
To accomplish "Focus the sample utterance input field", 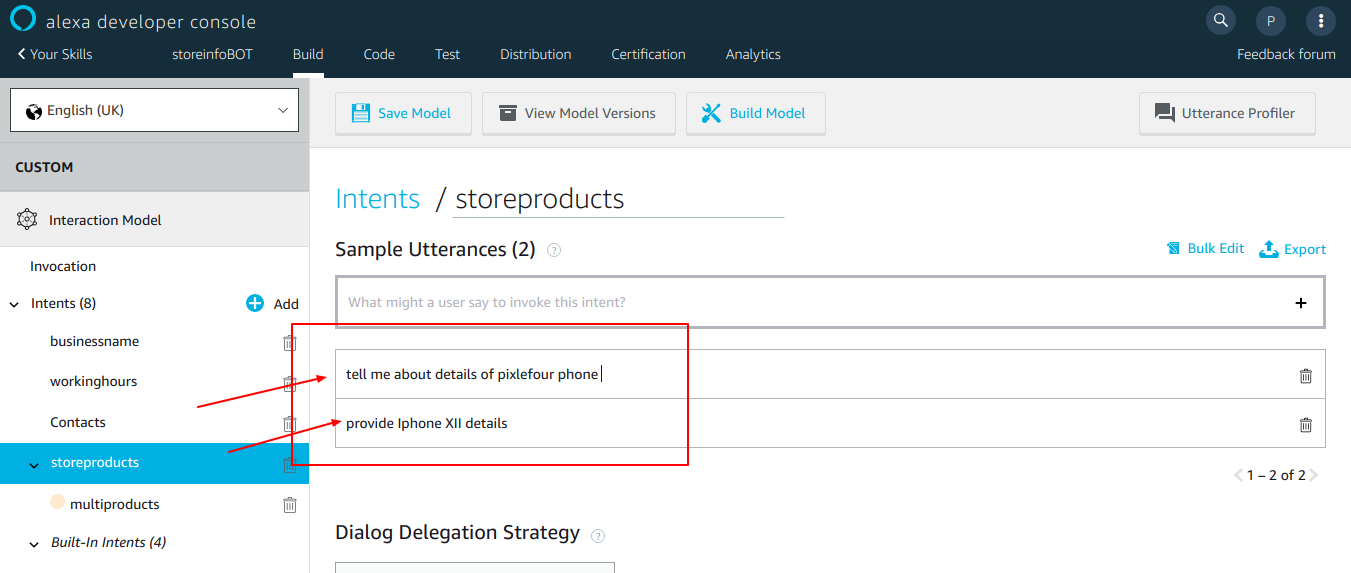I will 810,303.
